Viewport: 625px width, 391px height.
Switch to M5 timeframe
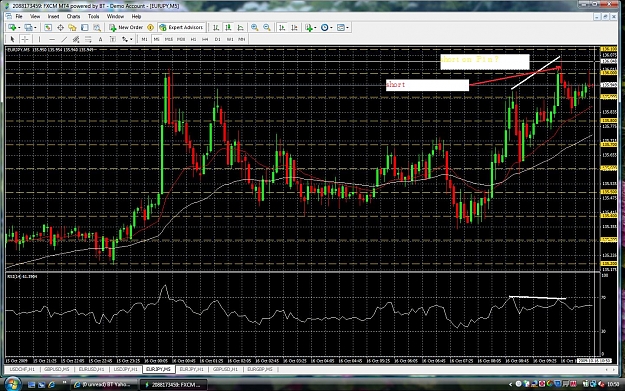click(x=156, y=39)
